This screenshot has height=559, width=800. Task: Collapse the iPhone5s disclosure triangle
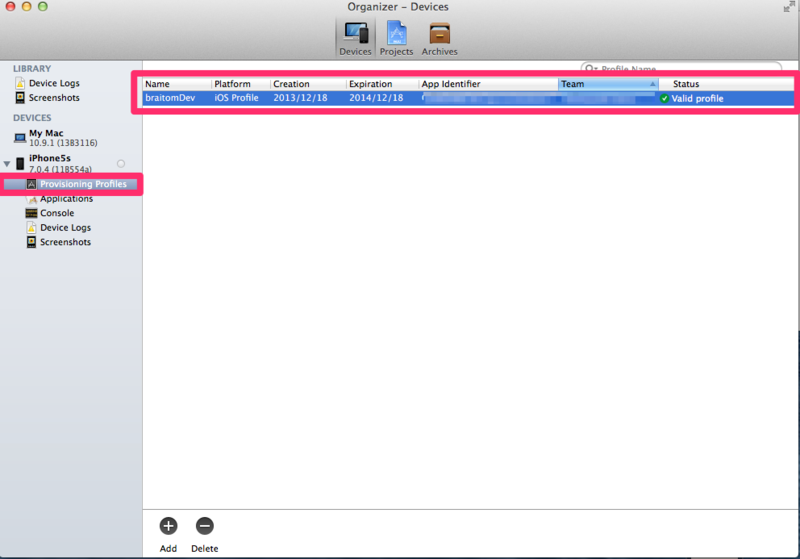(7, 164)
